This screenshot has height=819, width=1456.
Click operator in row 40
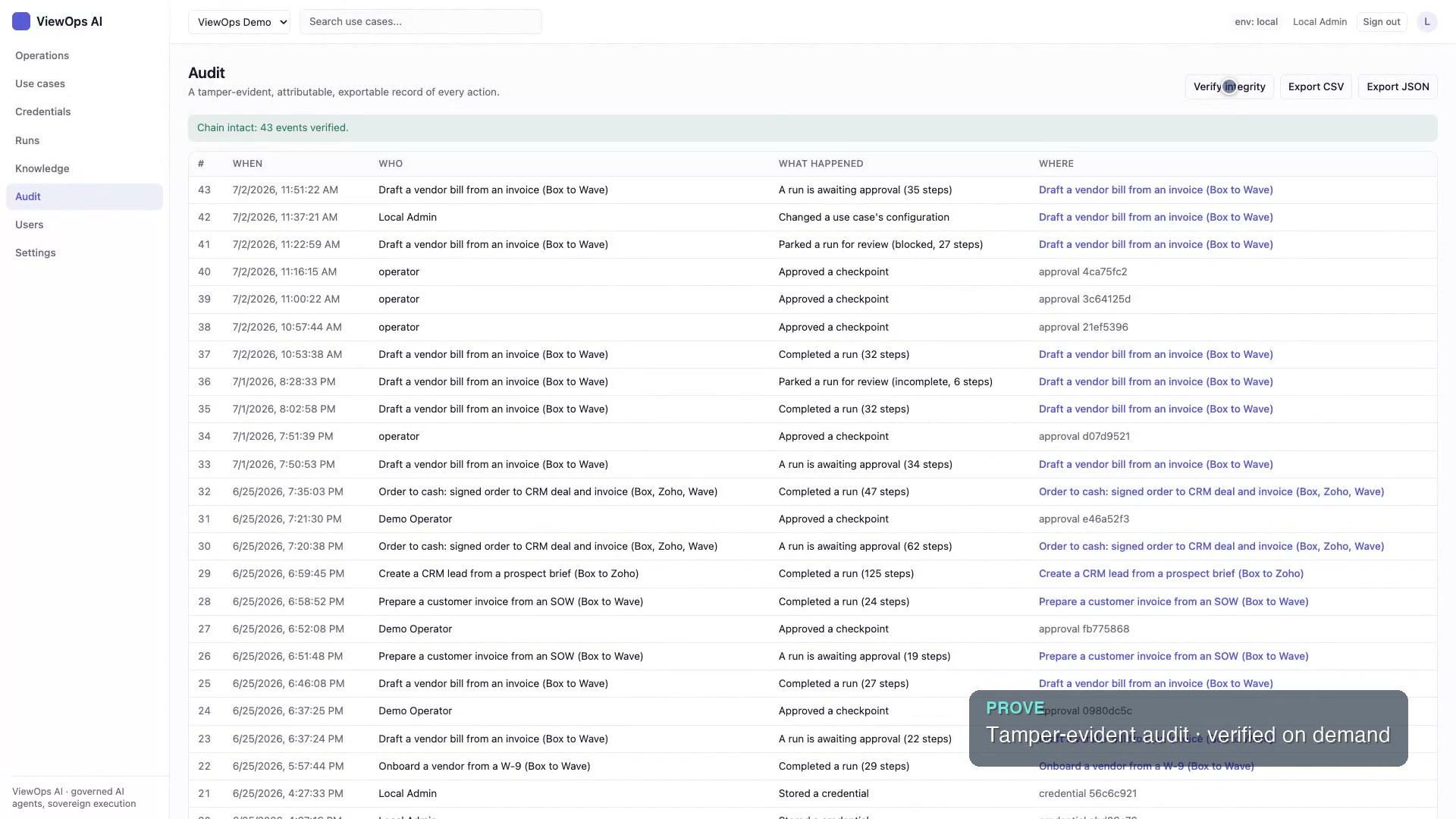click(399, 271)
